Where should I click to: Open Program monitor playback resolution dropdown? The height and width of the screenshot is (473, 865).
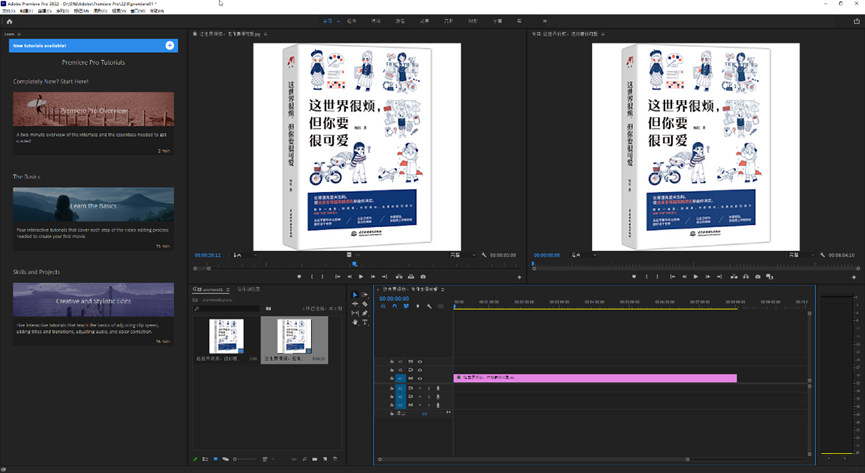(802, 255)
